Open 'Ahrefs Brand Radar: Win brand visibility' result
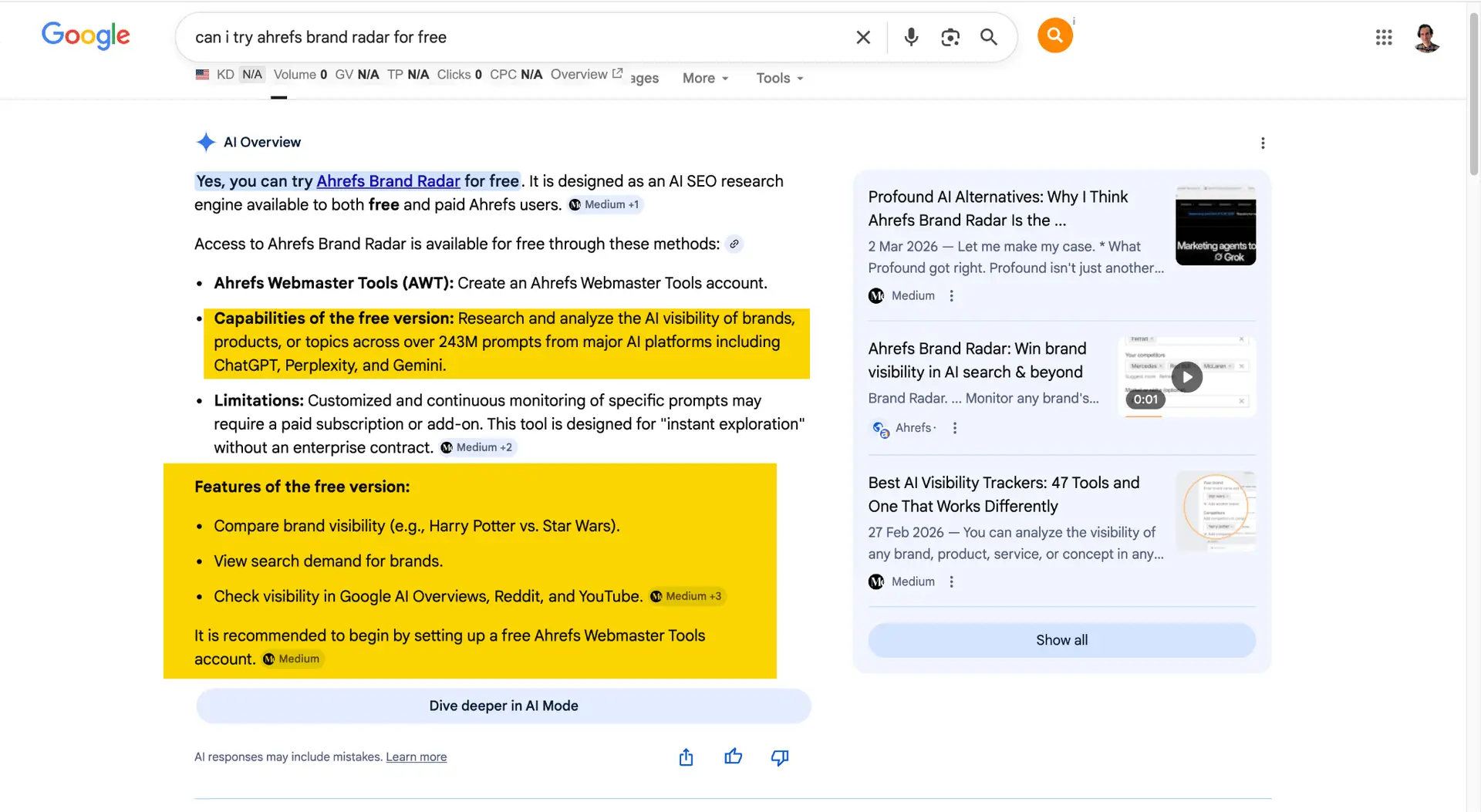Image resolution: width=1481 pixels, height=812 pixels. click(977, 360)
